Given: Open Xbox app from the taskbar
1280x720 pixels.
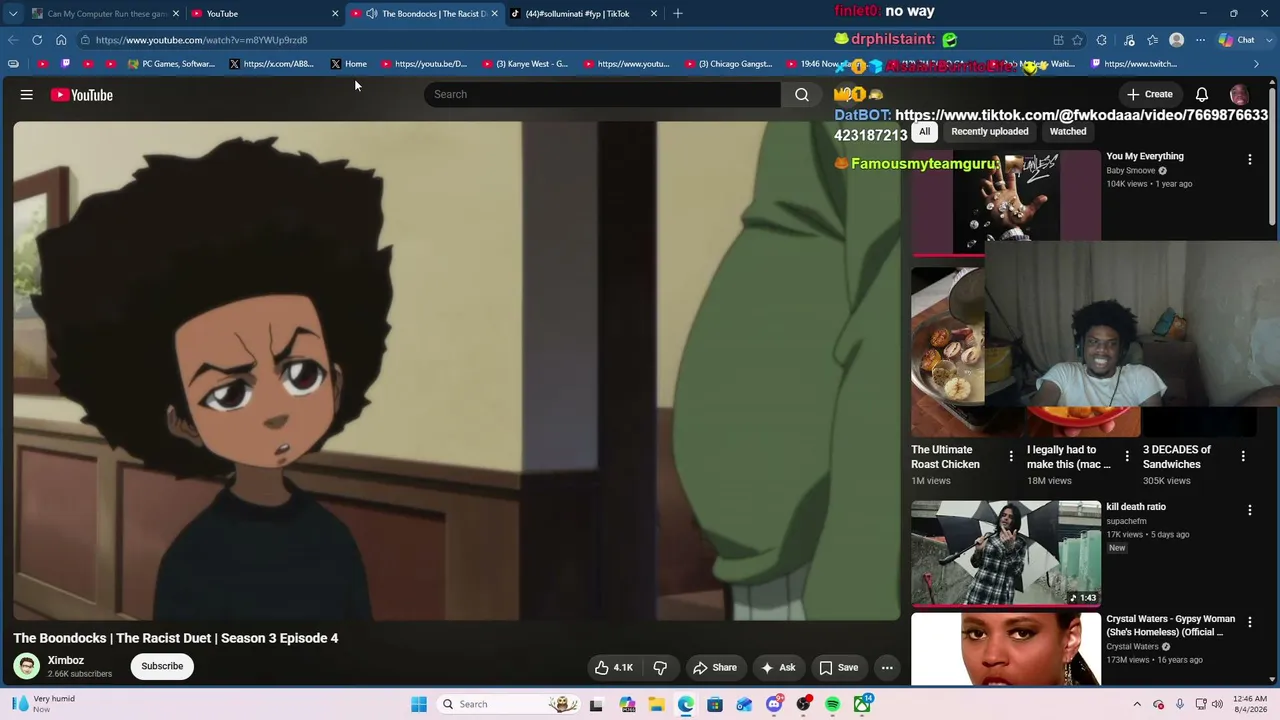Looking at the screenshot, I should point(862,704).
